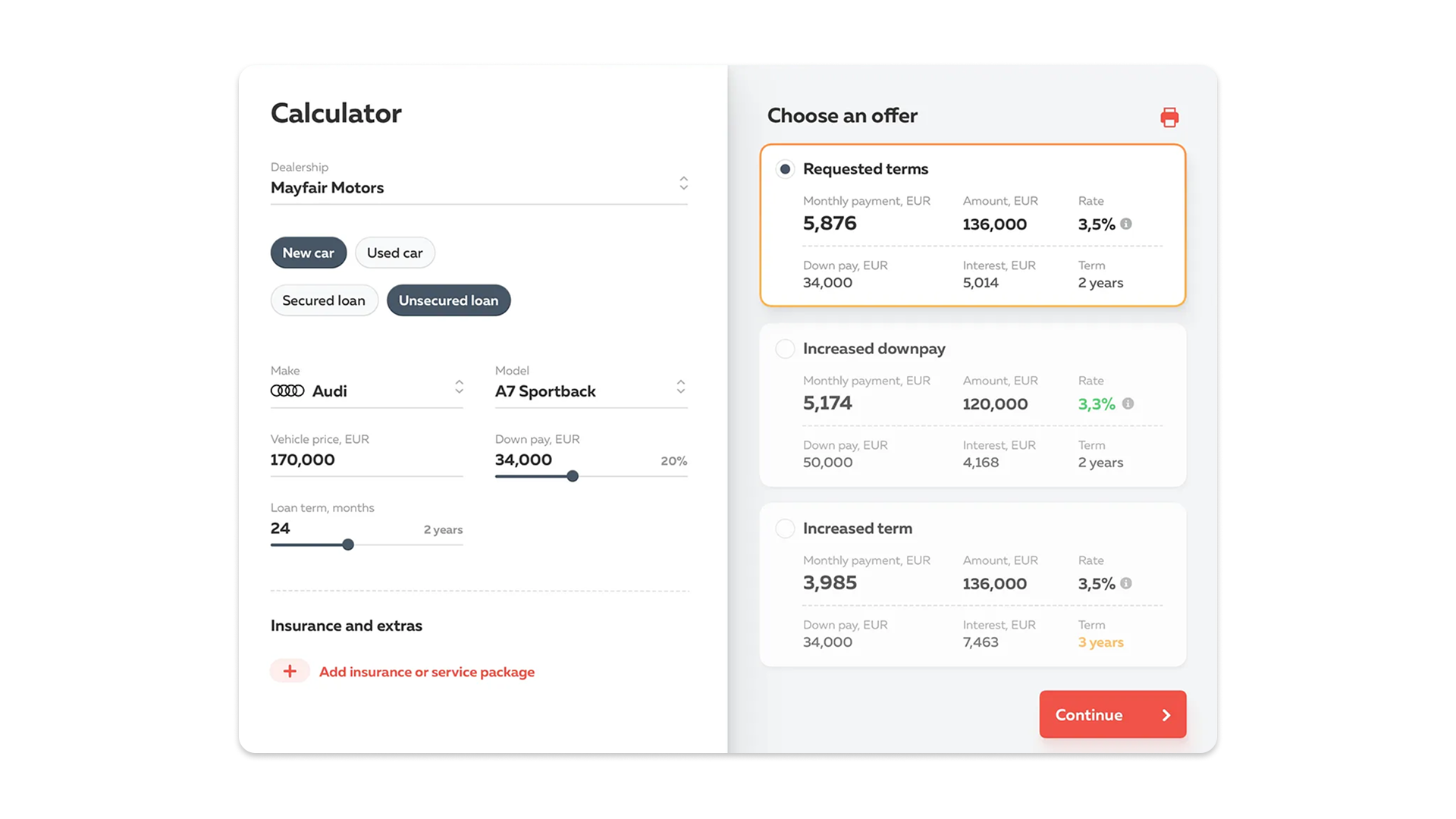The height and width of the screenshot is (819, 1456).
Task: Click the red plus icon for insurance
Action: (x=290, y=671)
